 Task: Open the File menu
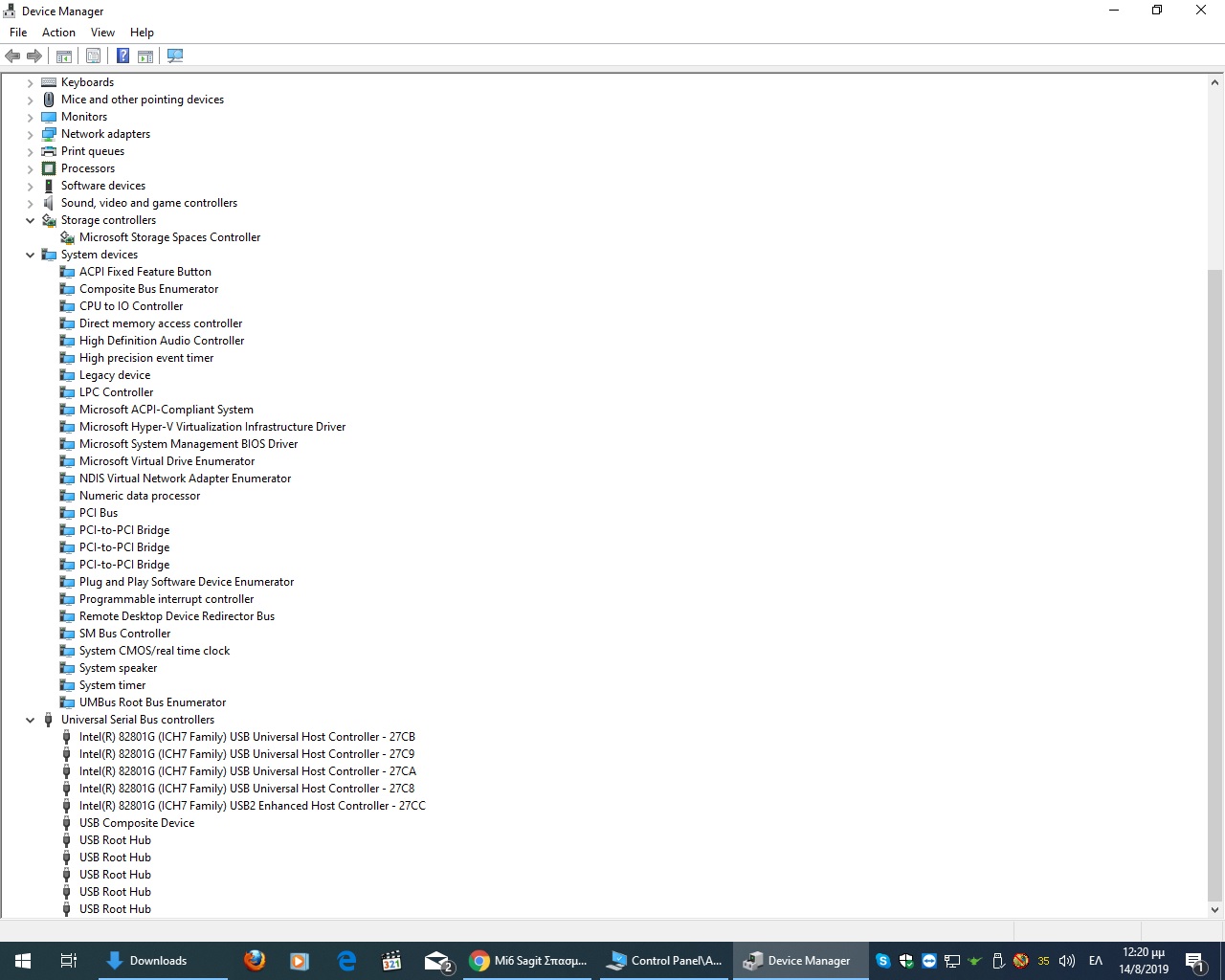(x=18, y=33)
